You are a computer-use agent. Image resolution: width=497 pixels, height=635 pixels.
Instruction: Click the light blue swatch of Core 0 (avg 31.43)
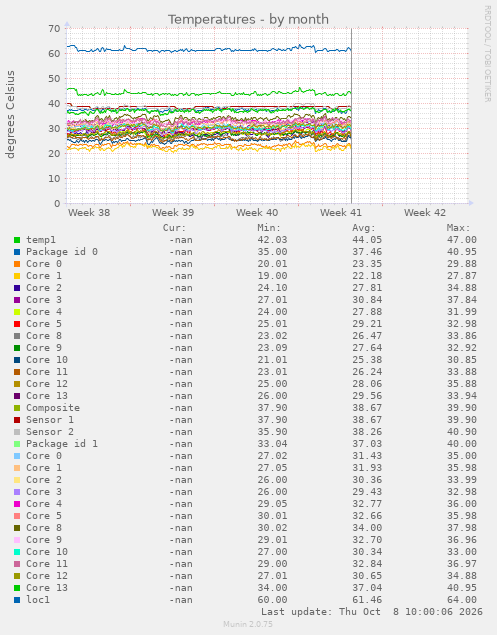pos(17,456)
